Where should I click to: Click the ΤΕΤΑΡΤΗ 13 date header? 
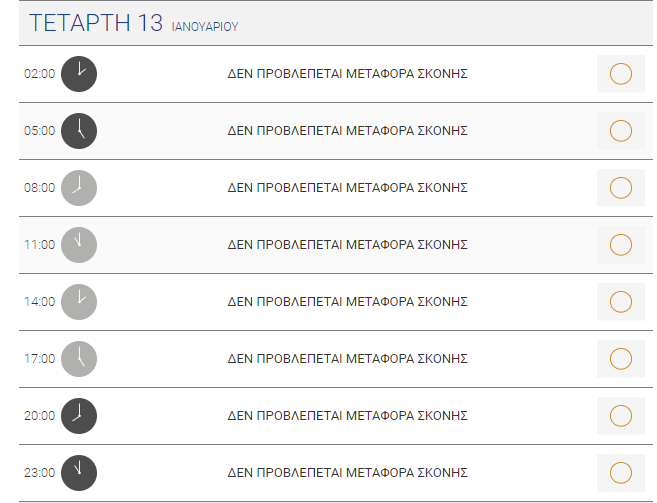tap(96, 23)
